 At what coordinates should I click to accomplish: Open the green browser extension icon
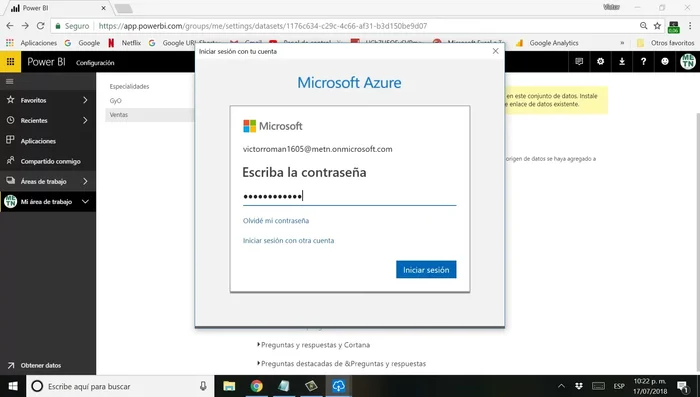point(674,27)
